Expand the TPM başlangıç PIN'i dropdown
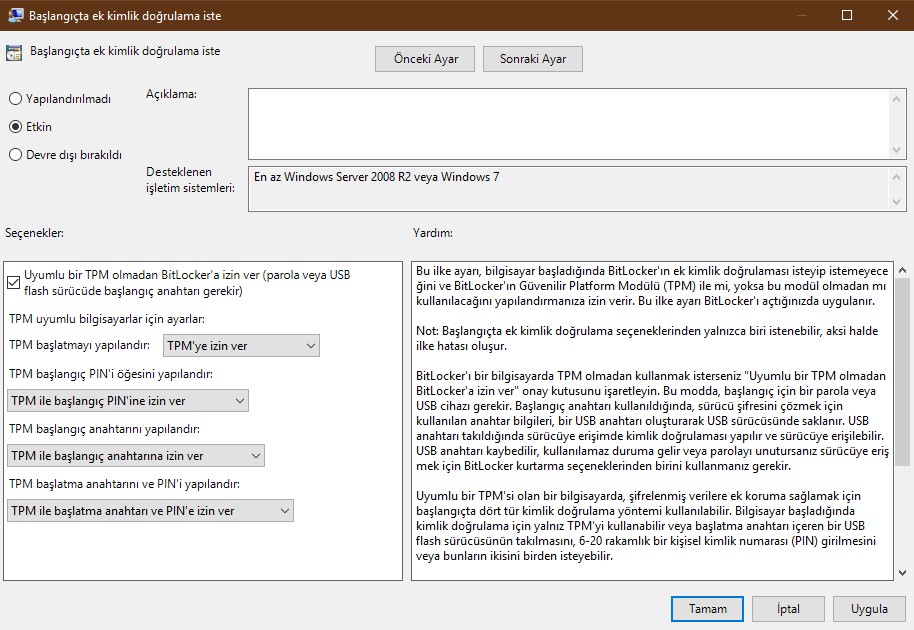The width and height of the screenshot is (914, 630). [127, 401]
